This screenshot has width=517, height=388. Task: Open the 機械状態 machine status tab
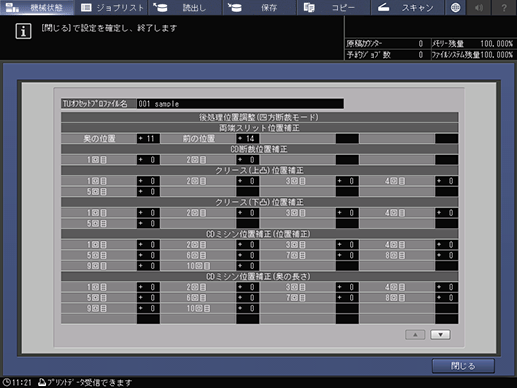tap(37, 7)
